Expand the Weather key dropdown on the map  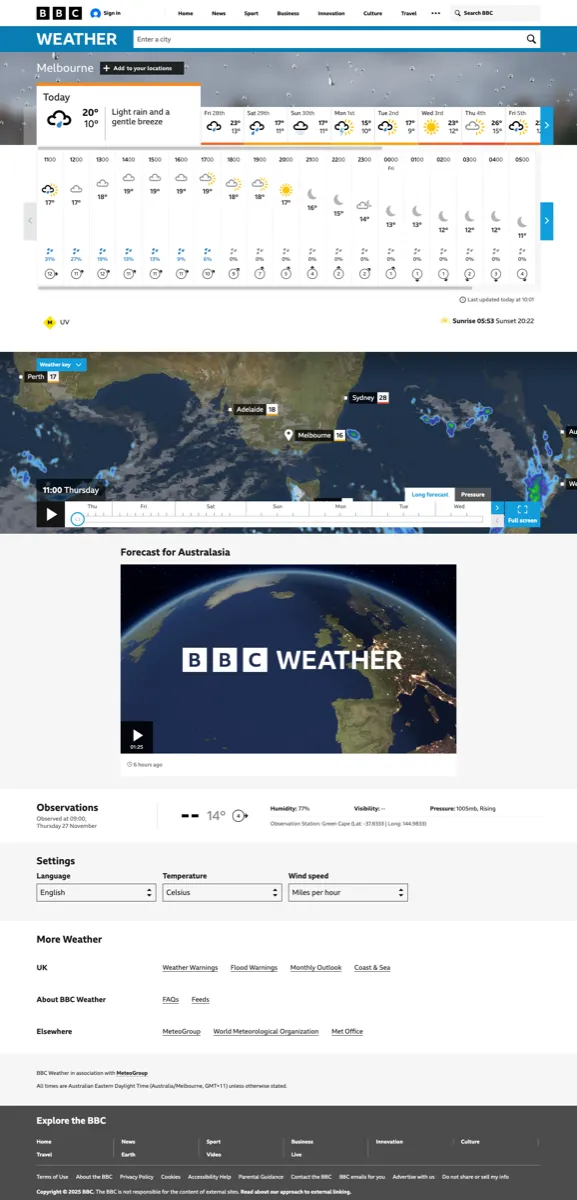pos(61,365)
